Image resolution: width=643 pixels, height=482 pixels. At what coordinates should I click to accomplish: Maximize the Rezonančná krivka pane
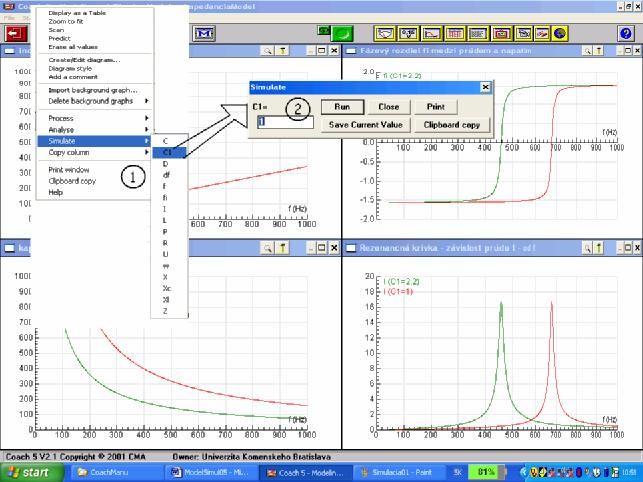tap(628, 248)
